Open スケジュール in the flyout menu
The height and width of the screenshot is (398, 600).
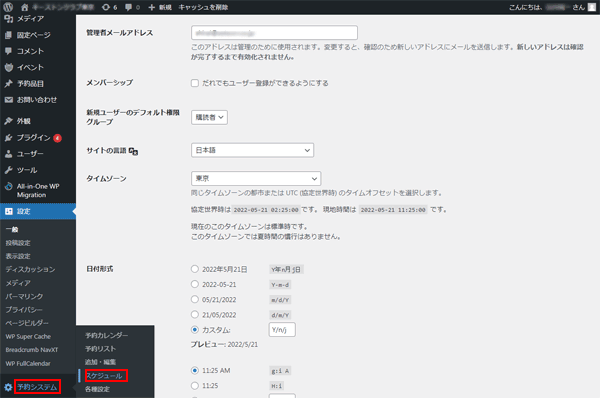pyautogui.click(x=104, y=376)
